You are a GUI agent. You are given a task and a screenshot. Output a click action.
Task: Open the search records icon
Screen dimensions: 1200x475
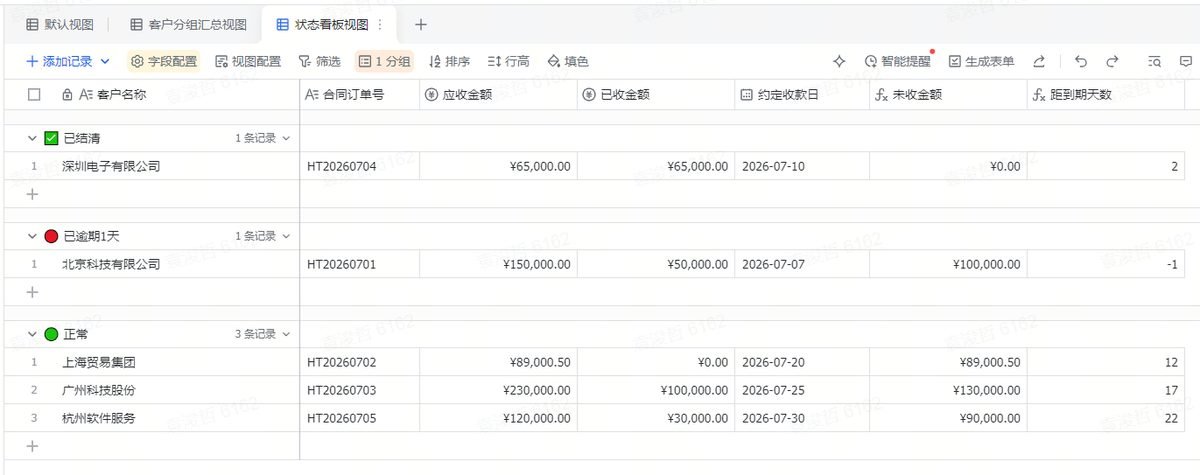pos(1155,62)
